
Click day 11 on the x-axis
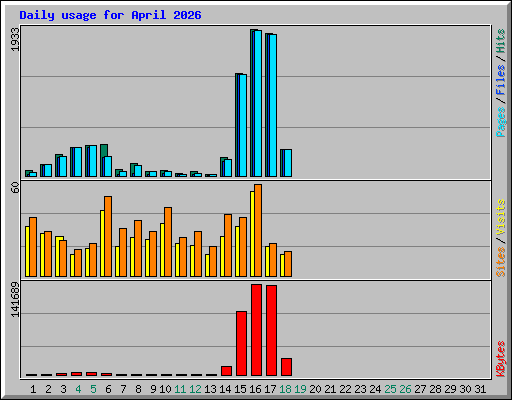click(180, 389)
